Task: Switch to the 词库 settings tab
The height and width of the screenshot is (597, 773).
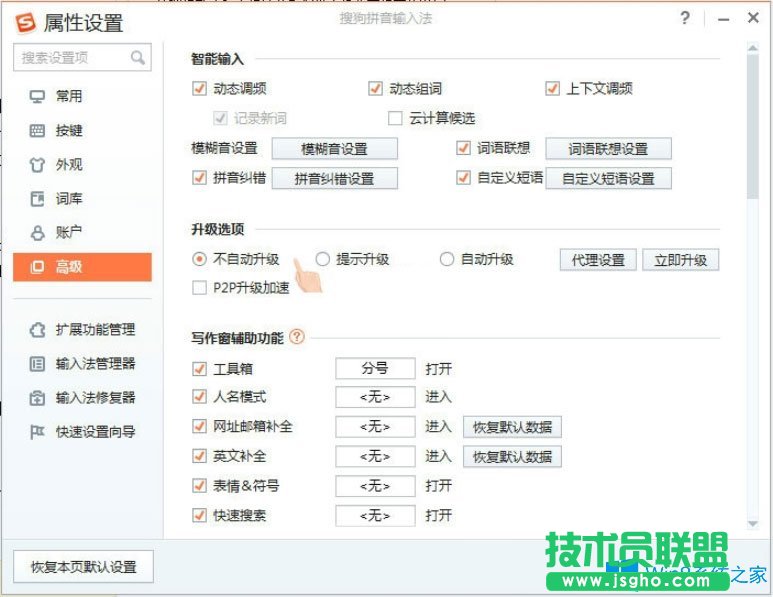Action: pyautogui.click(x=82, y=199)
